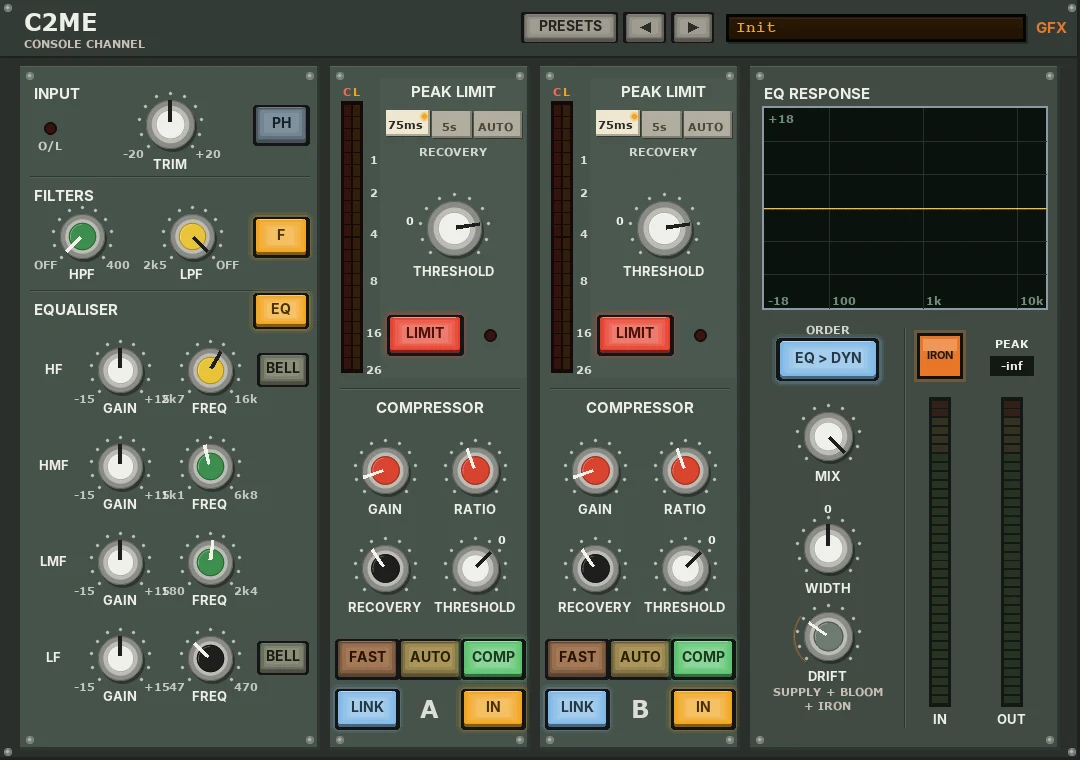This screenshot has width=1080, height=760.
Task: Toggle the channel B LIMIT button
Action: tap(635, 335)
